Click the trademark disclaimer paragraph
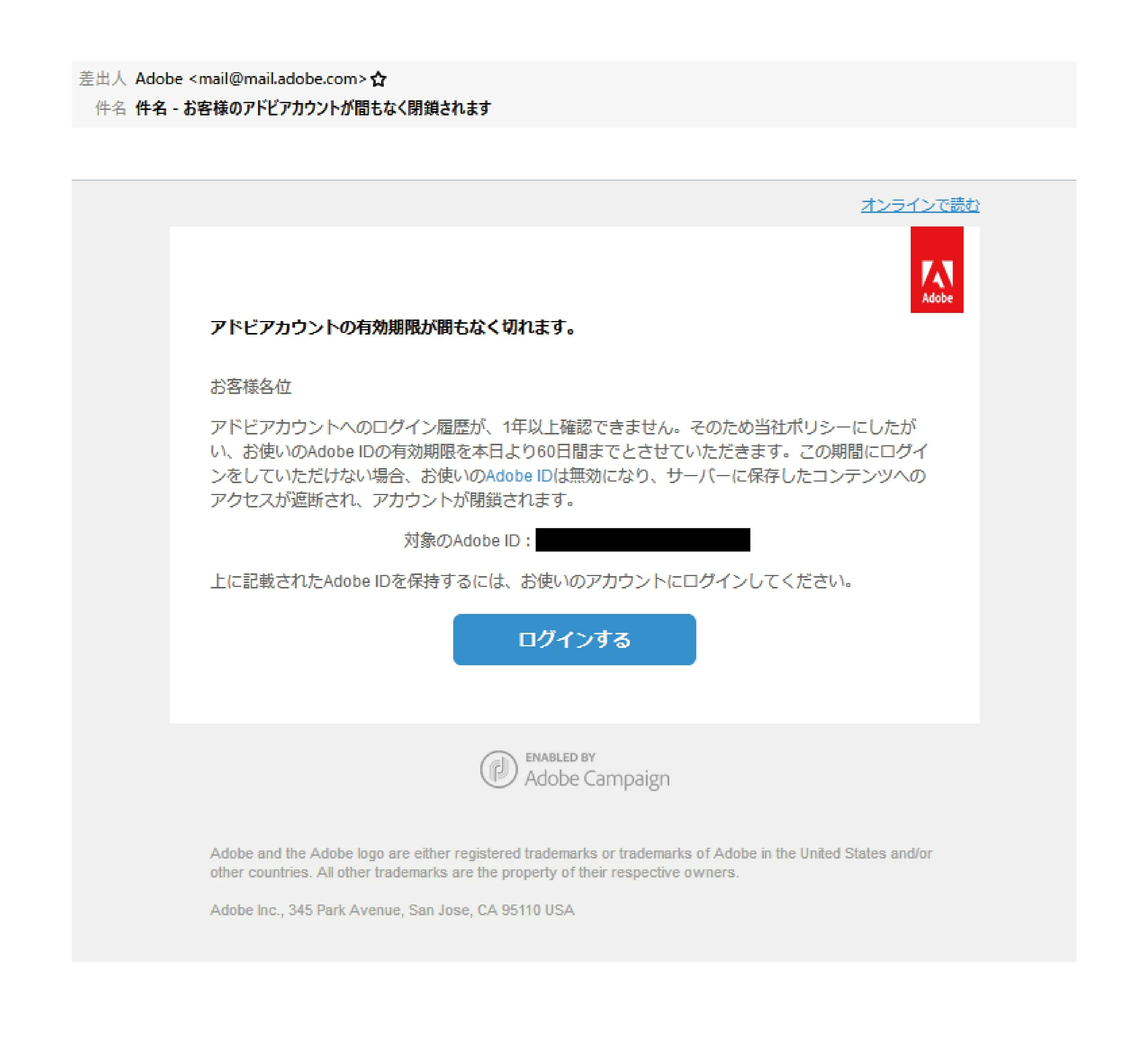This screenshot has height=1038, width=1148. tap(571, 862)
